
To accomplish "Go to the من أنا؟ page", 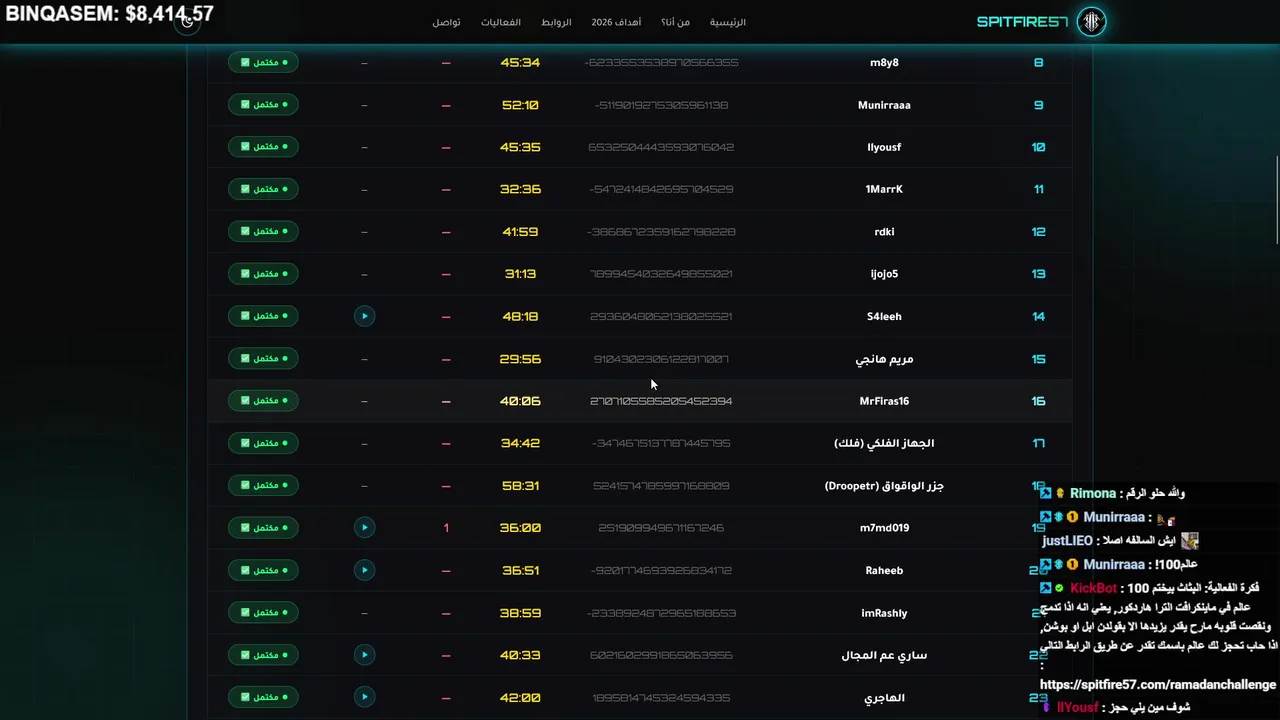I will click(x=675, y=22).
